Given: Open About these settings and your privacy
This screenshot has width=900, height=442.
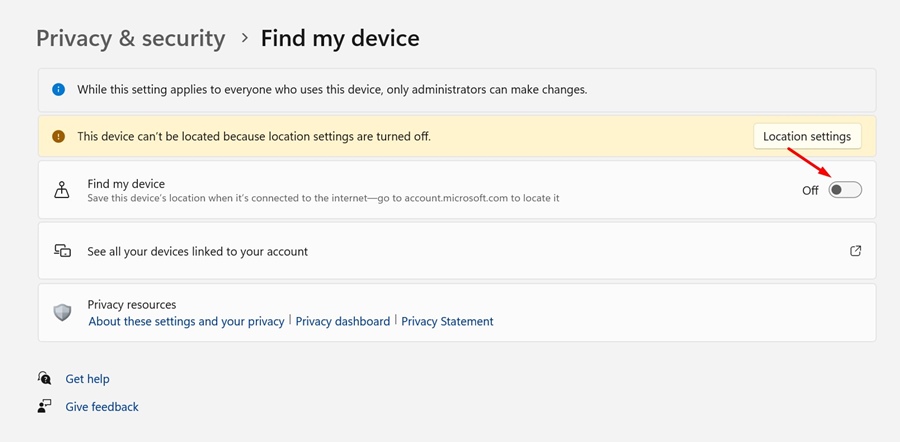Looking at the screenshot, I should [x=186, y=322].
